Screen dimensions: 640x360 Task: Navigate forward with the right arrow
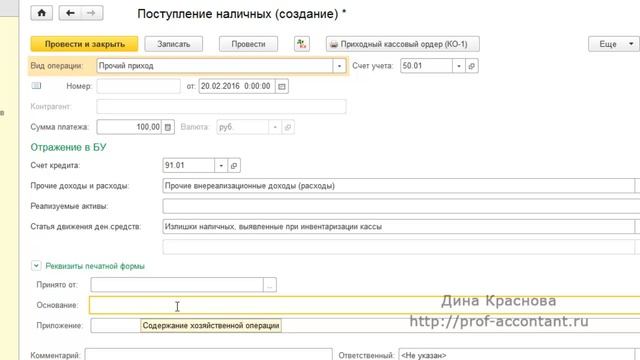click(91, 13)
